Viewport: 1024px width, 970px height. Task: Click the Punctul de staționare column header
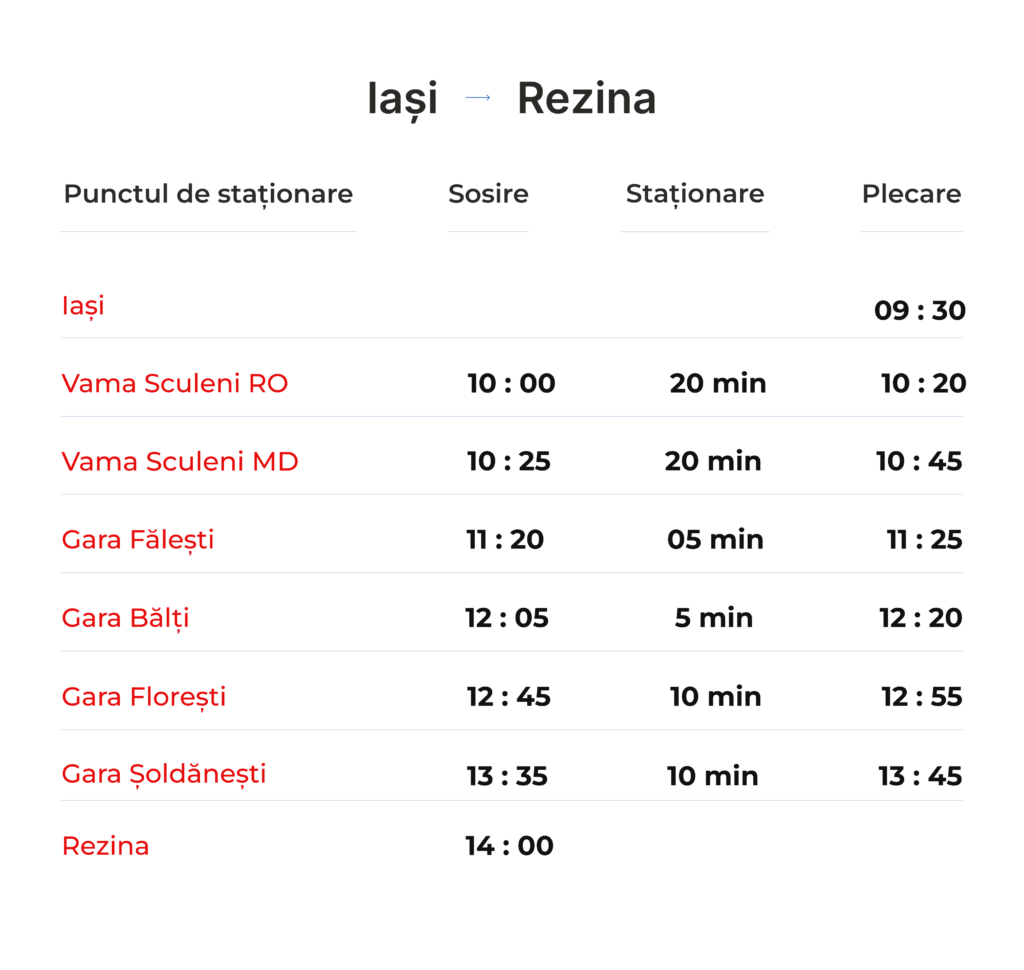tap(208, 194)
